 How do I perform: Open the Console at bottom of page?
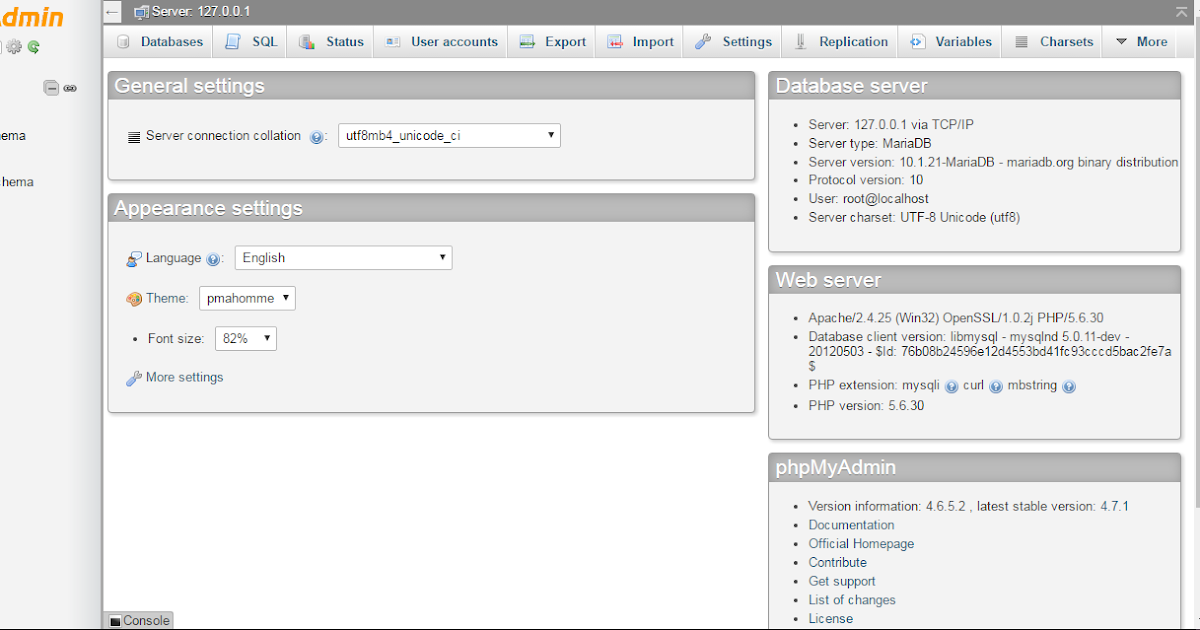pyautogui.click(x=138, y=620)
